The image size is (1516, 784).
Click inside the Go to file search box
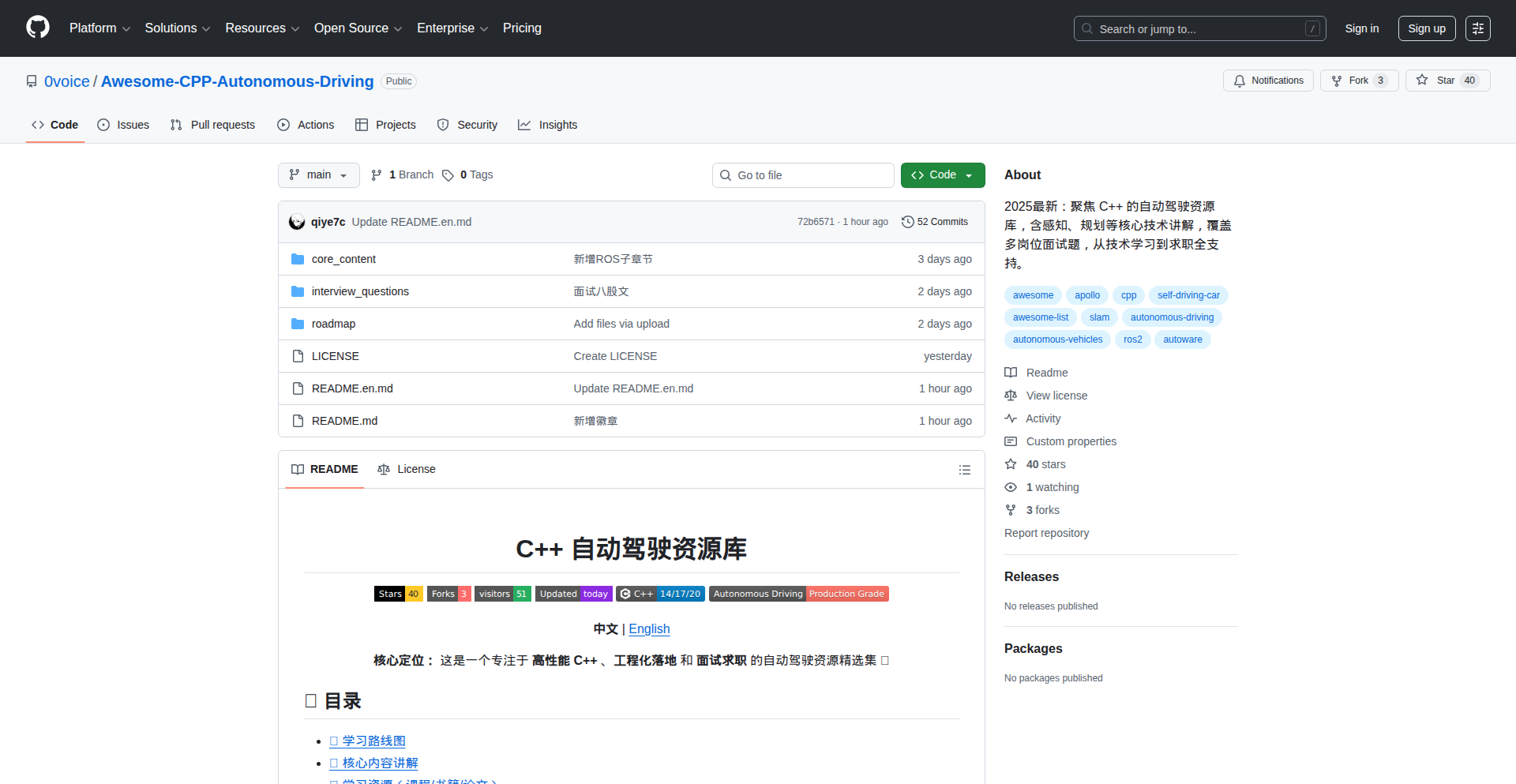tap(803, 175)
